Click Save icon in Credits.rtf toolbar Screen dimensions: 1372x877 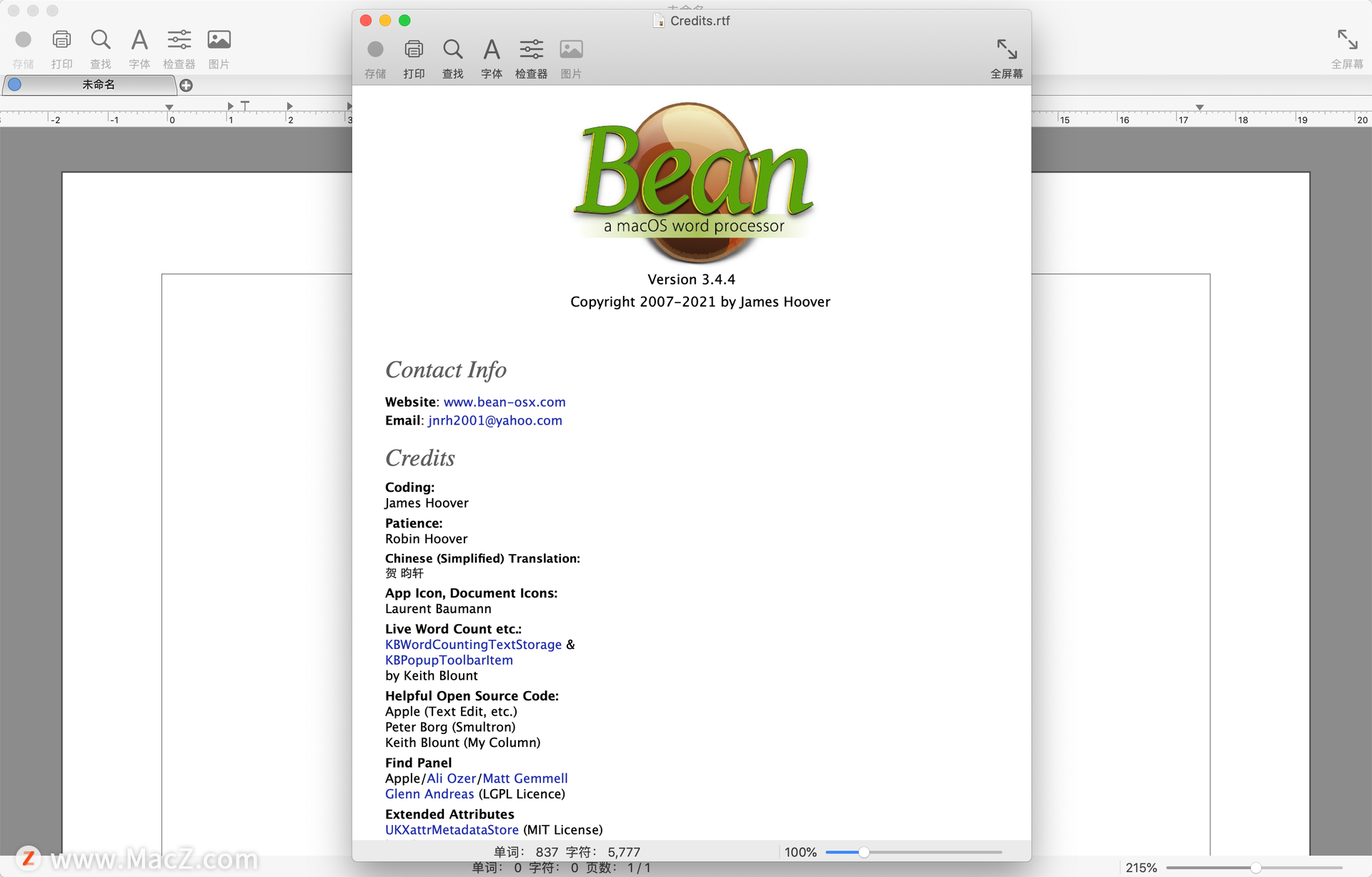pyautogui.click(x=375, y=49)
